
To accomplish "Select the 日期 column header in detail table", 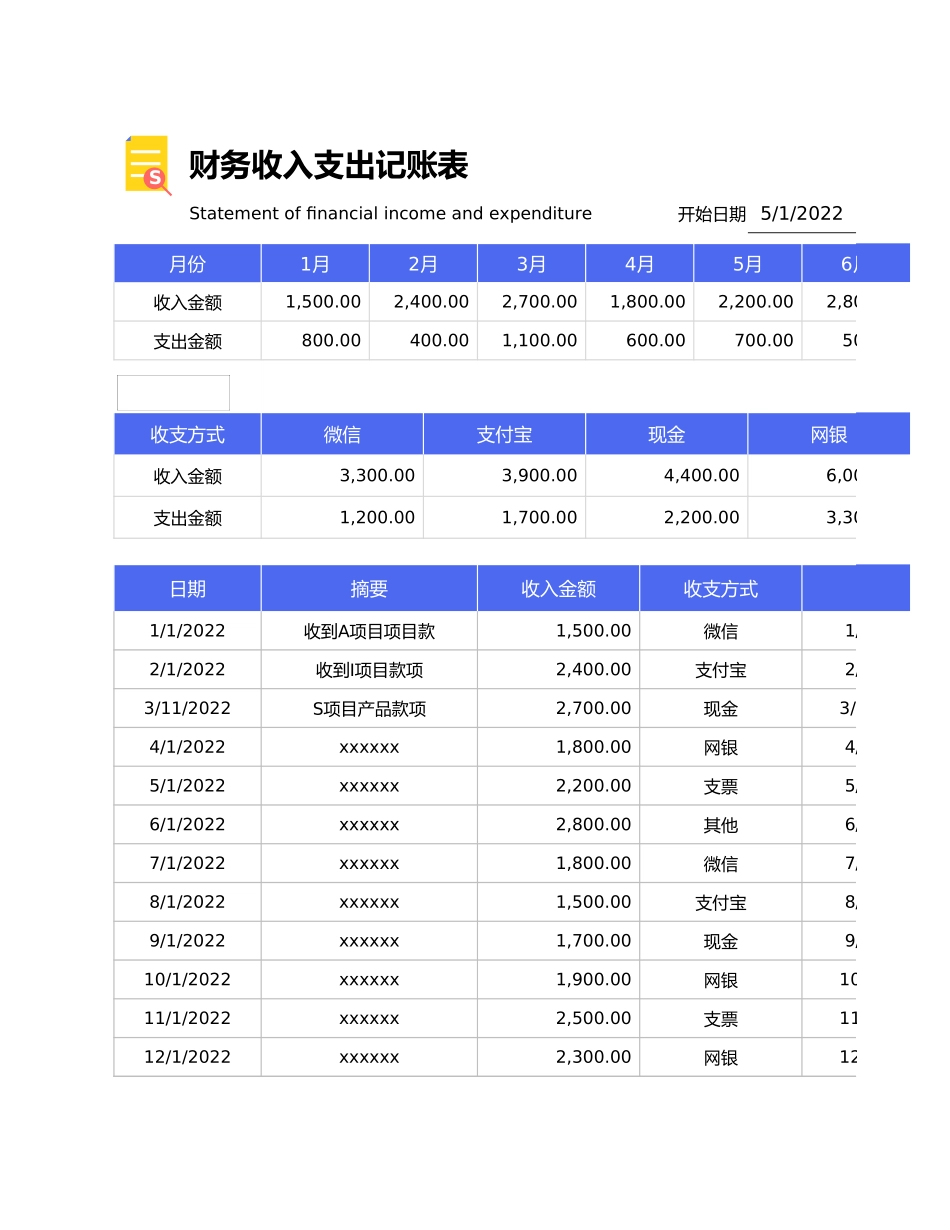I will pos(187,588).
